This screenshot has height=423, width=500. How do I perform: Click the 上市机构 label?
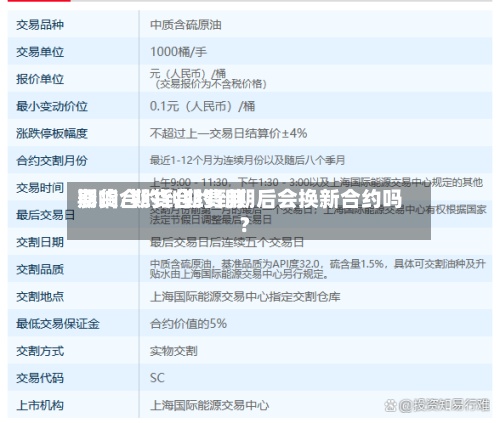coord(40,405)
